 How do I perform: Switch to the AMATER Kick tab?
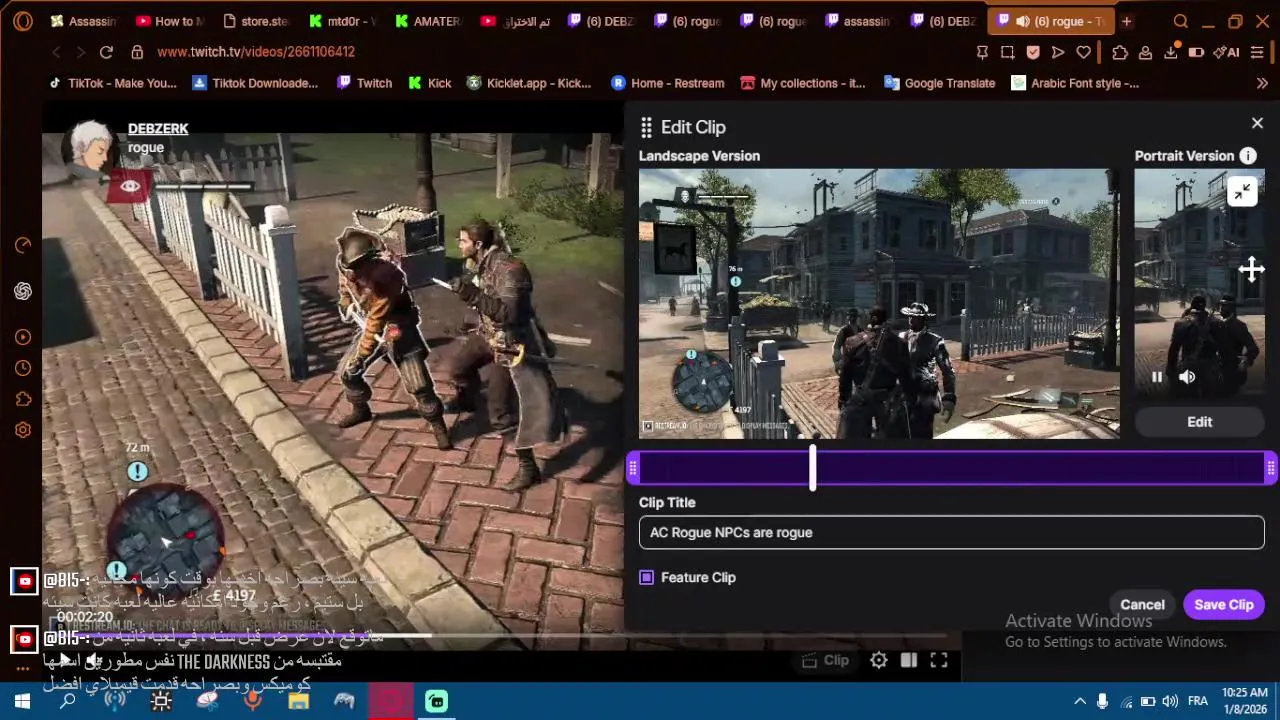429,21
